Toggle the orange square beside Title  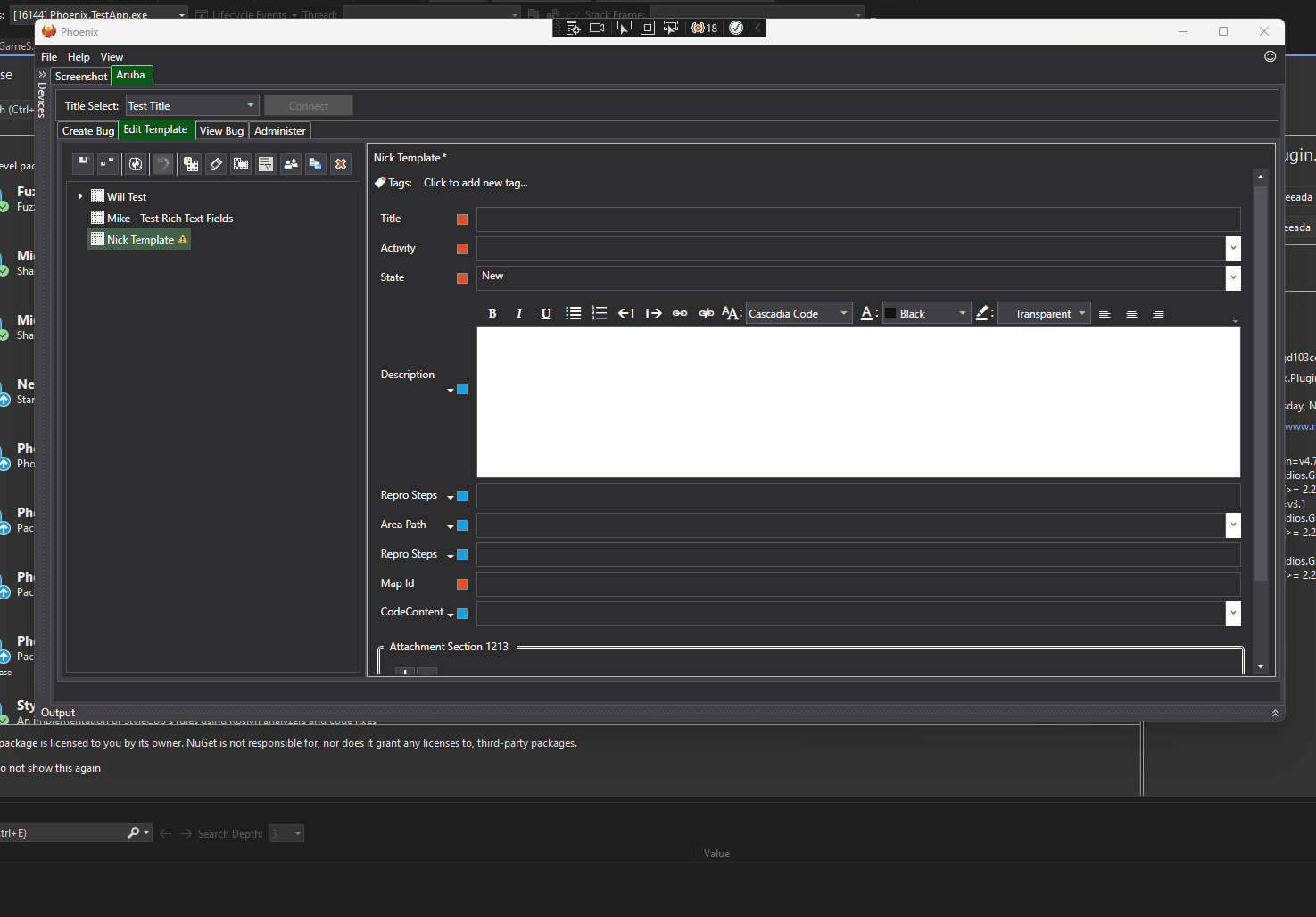[462, 219]
